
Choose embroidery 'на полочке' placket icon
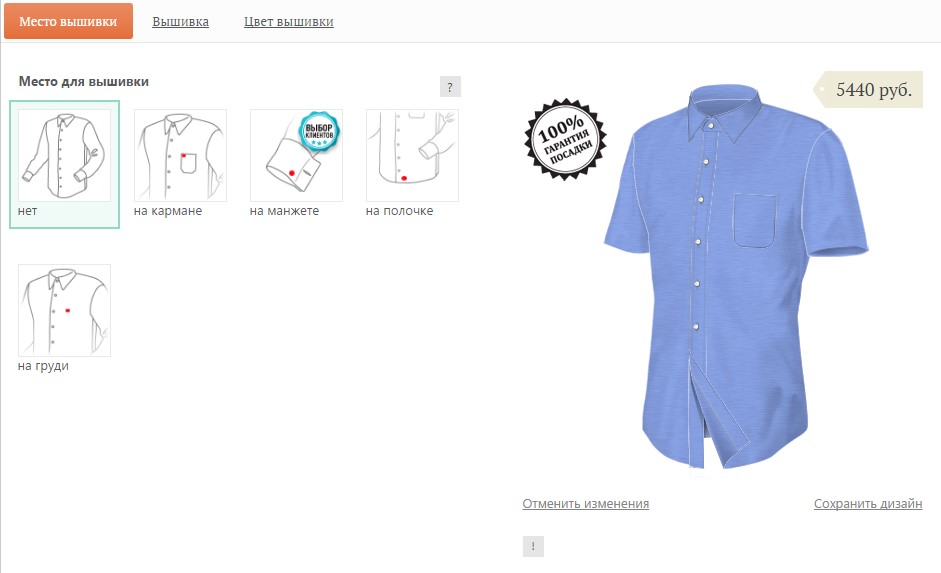(x=412, y=155)
